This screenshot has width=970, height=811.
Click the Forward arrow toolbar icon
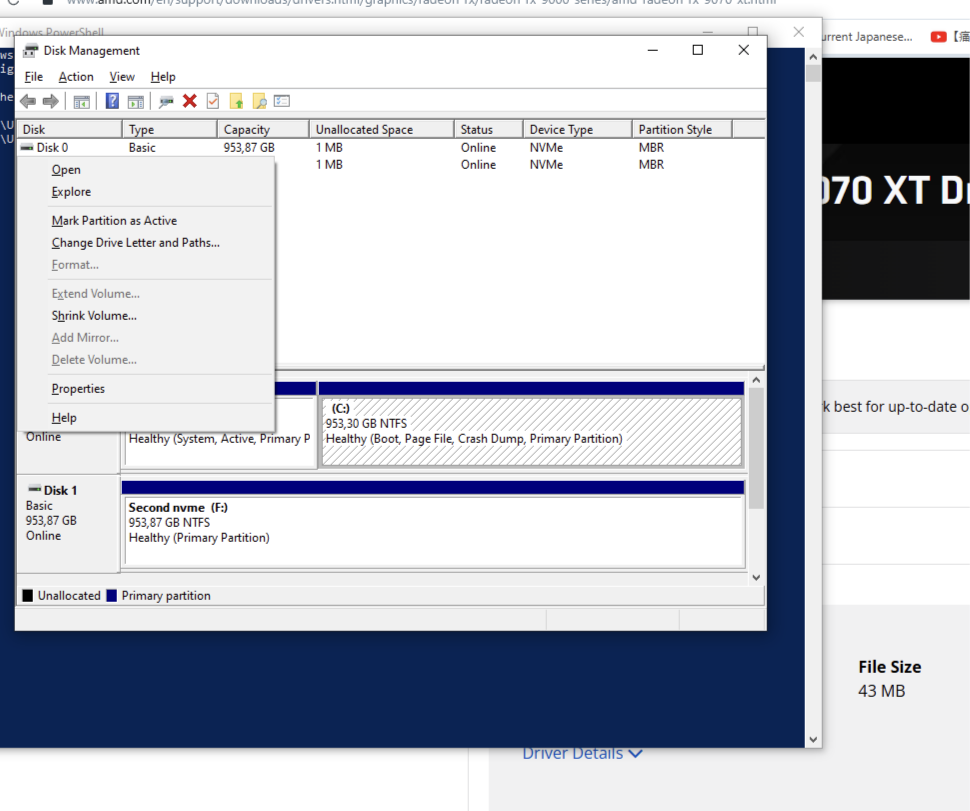[x=51, y=101]
